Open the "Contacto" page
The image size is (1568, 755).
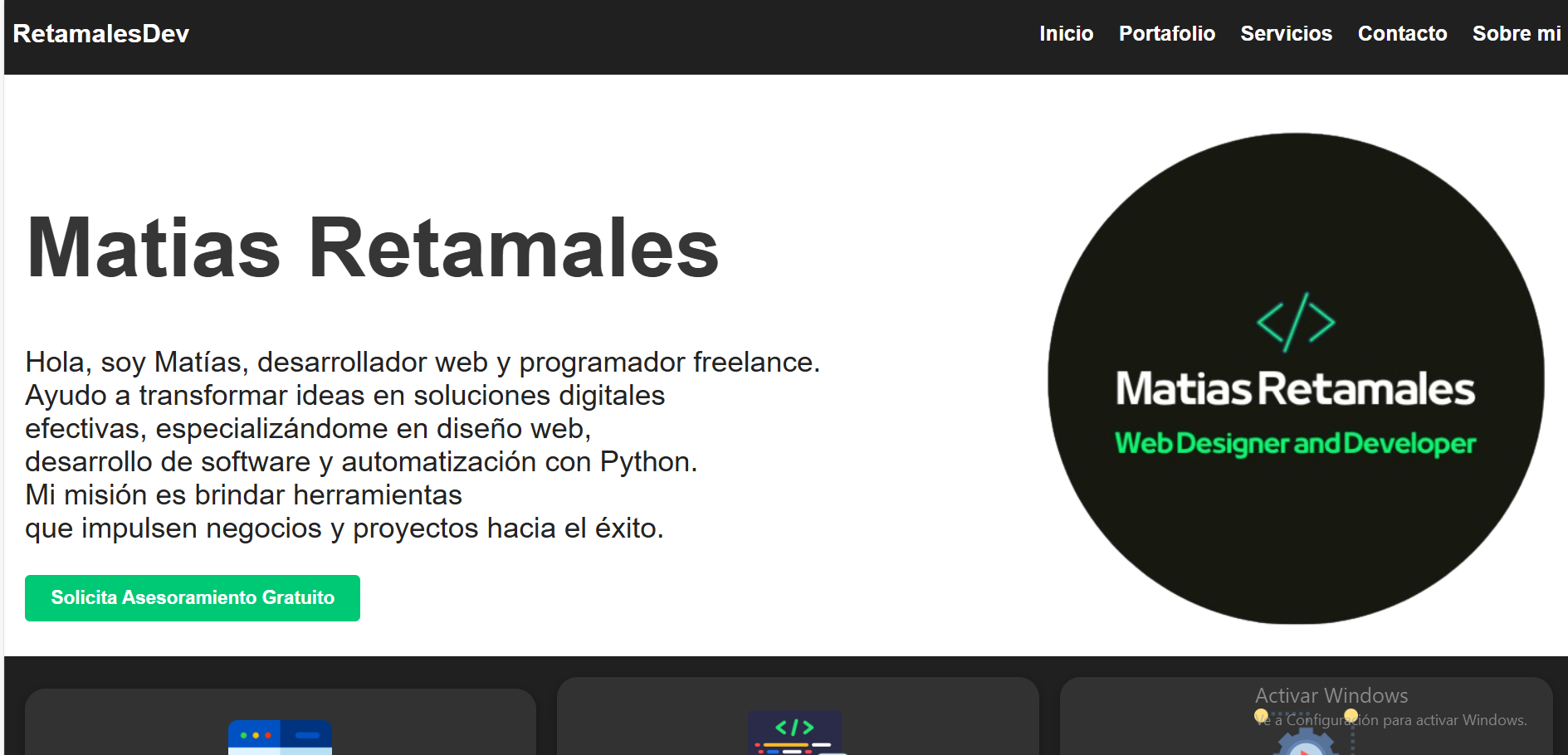[x=1402, y=34]
